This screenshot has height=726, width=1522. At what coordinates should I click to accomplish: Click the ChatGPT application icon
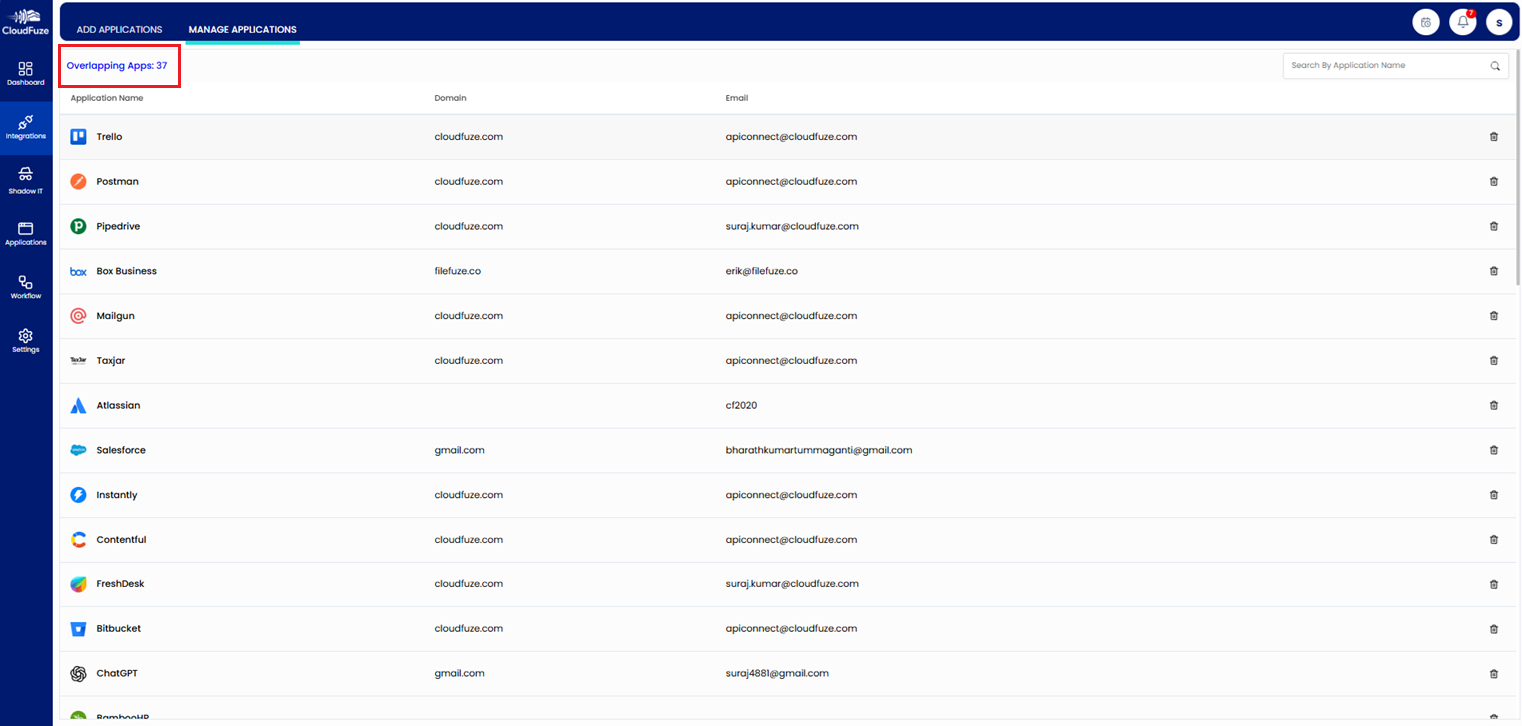(78, 673)
